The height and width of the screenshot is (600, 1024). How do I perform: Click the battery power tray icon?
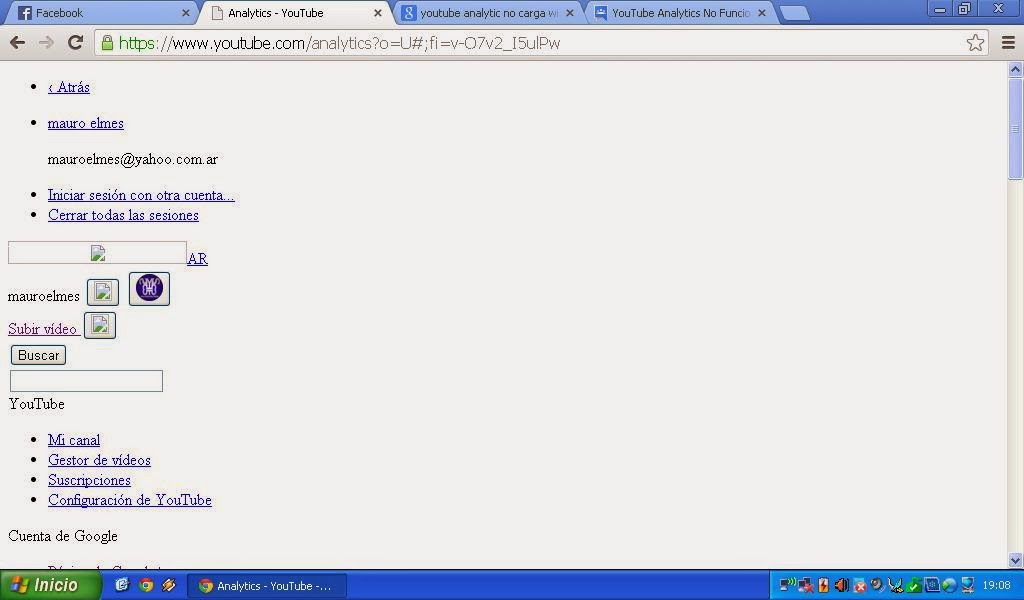(x=824, y=585)
